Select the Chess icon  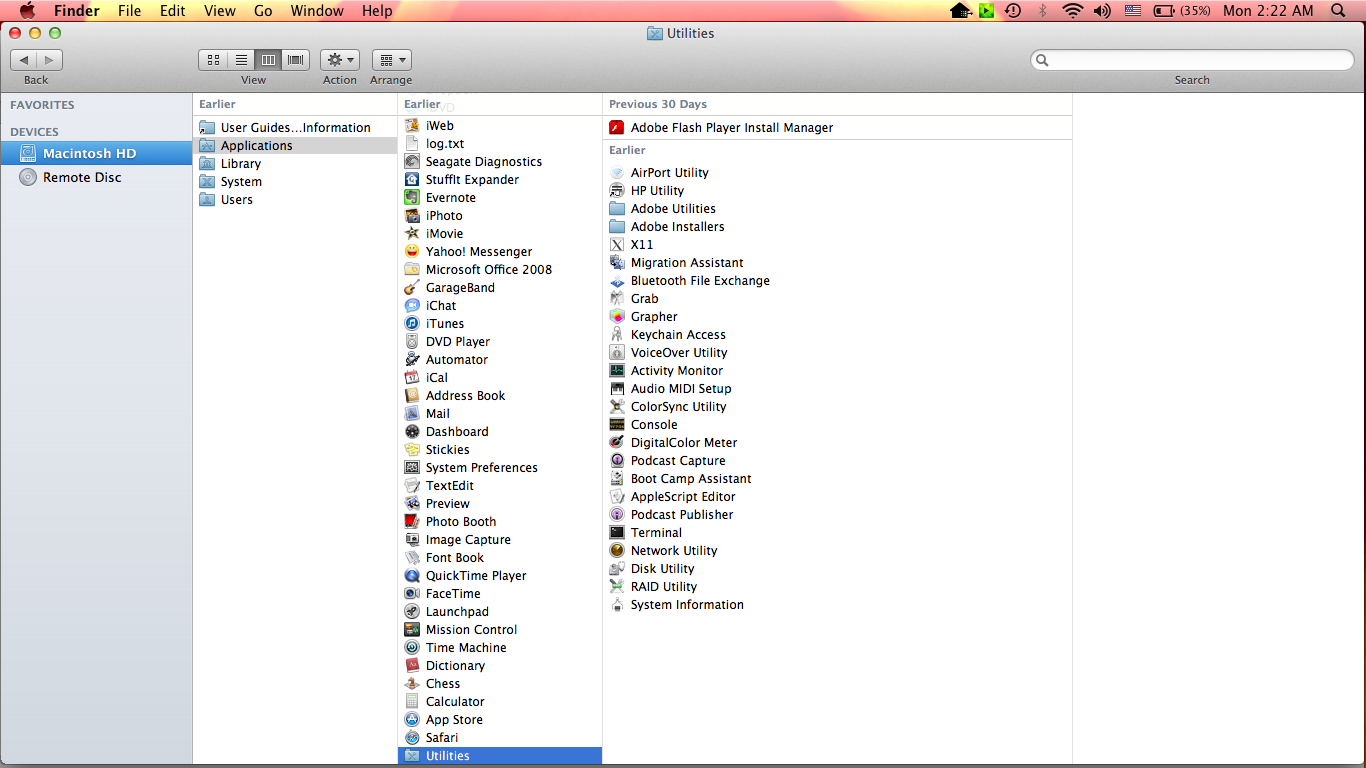412,684
